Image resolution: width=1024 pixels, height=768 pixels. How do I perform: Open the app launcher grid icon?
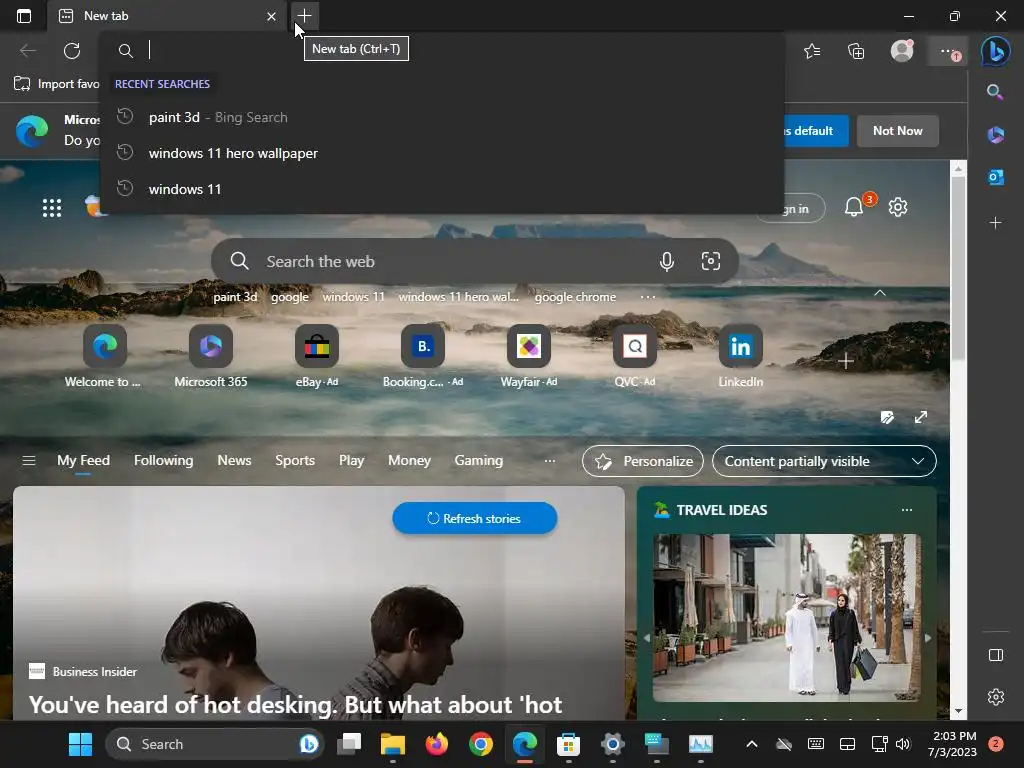tap(52, 208)
